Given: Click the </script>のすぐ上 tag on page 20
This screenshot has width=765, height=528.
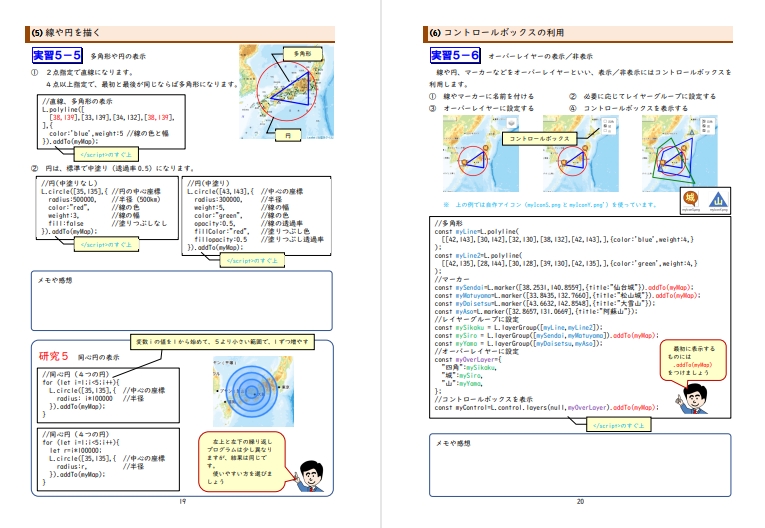Looking at the screenshot, I should click(x=618, y=426).
